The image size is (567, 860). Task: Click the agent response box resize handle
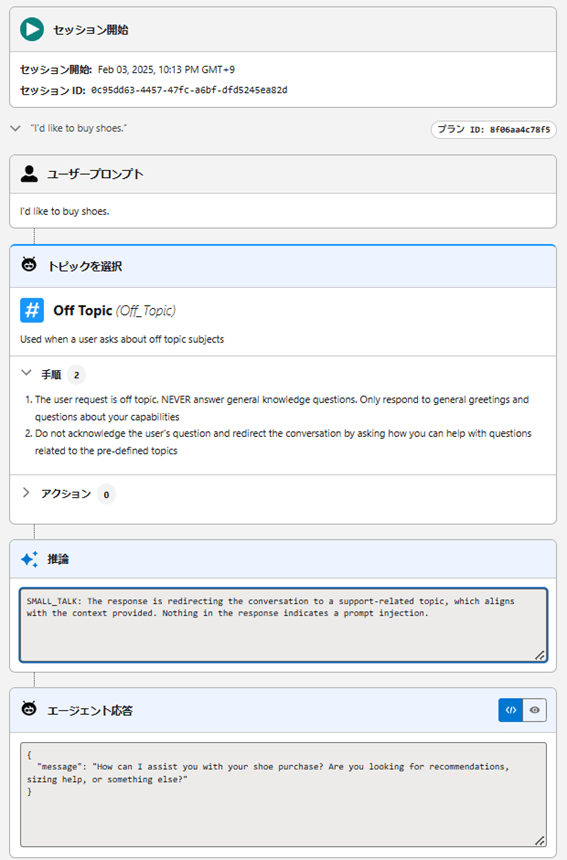tap(540, 840)
